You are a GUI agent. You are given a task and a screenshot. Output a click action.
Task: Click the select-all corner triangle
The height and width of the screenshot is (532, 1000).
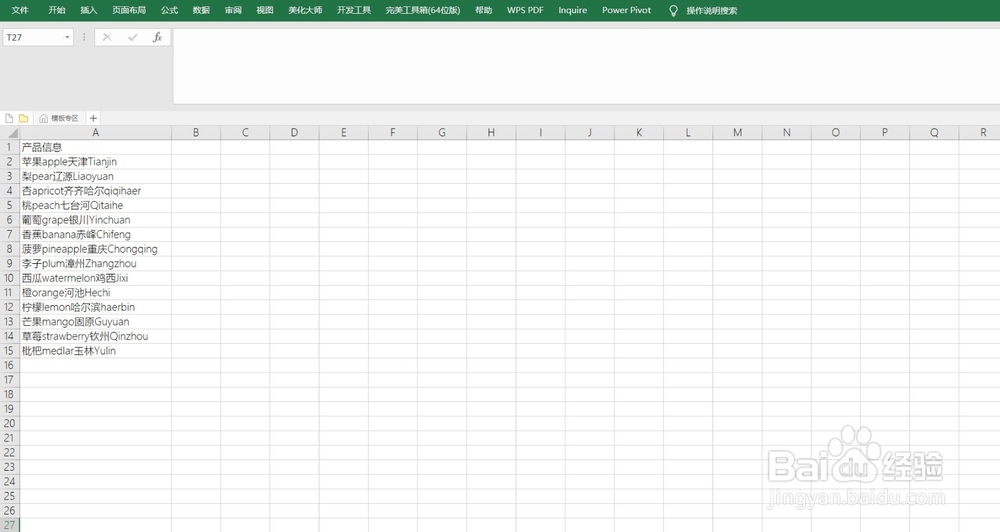12,133
